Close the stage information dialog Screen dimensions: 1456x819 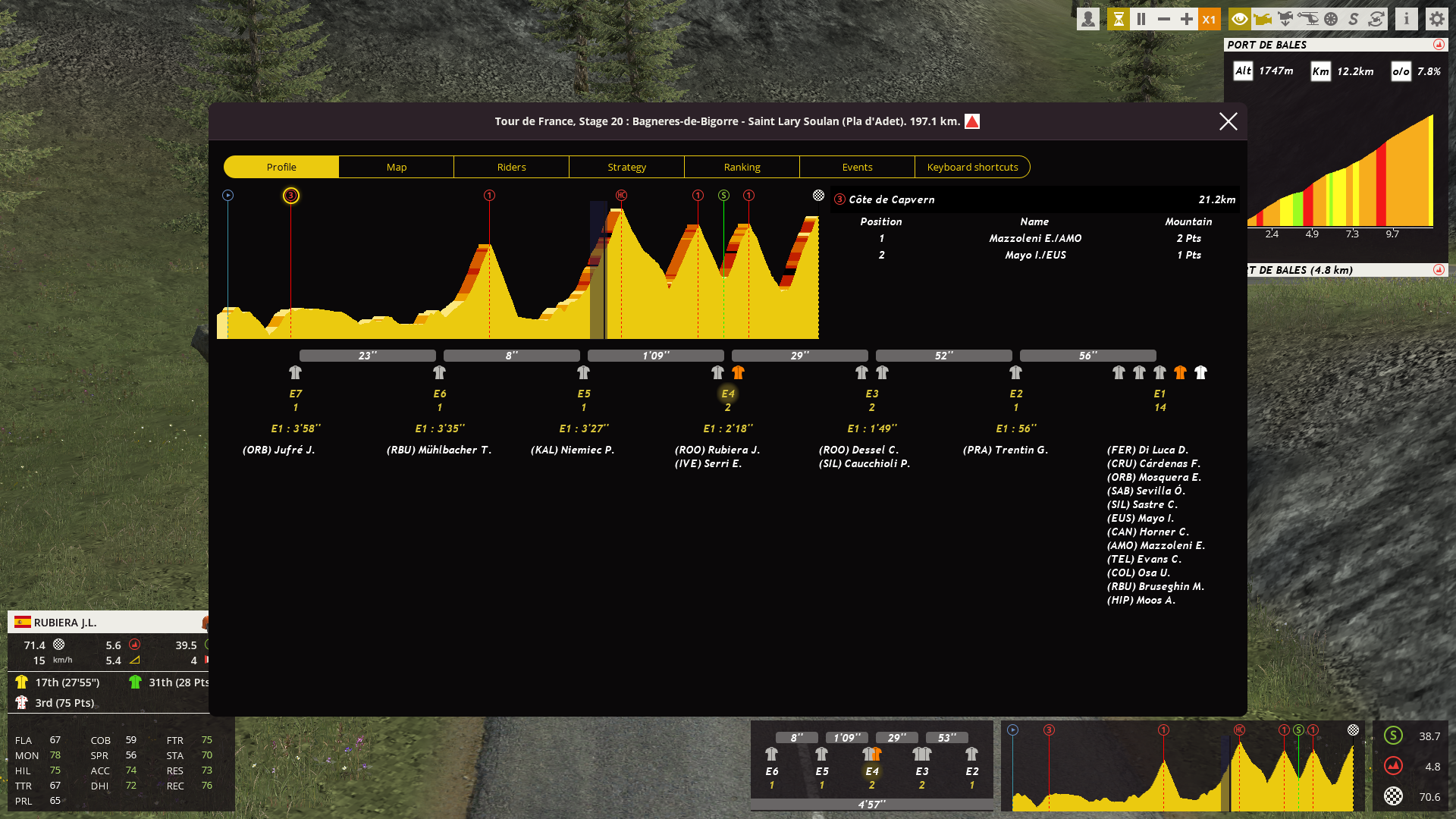pos(1228,121)
